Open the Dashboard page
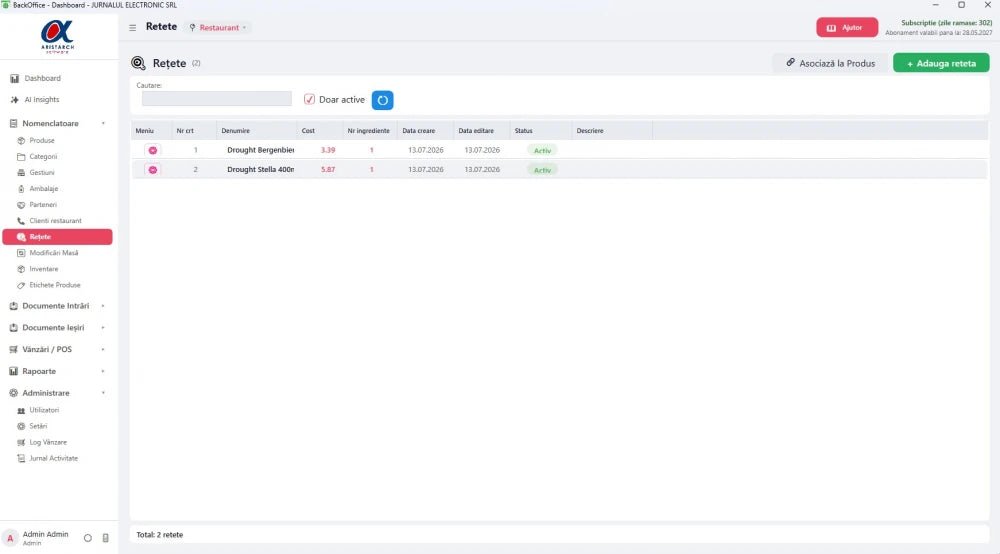The width and height of the screenshot is (1000, 554). pyautogui.click(x=42, y=78)
